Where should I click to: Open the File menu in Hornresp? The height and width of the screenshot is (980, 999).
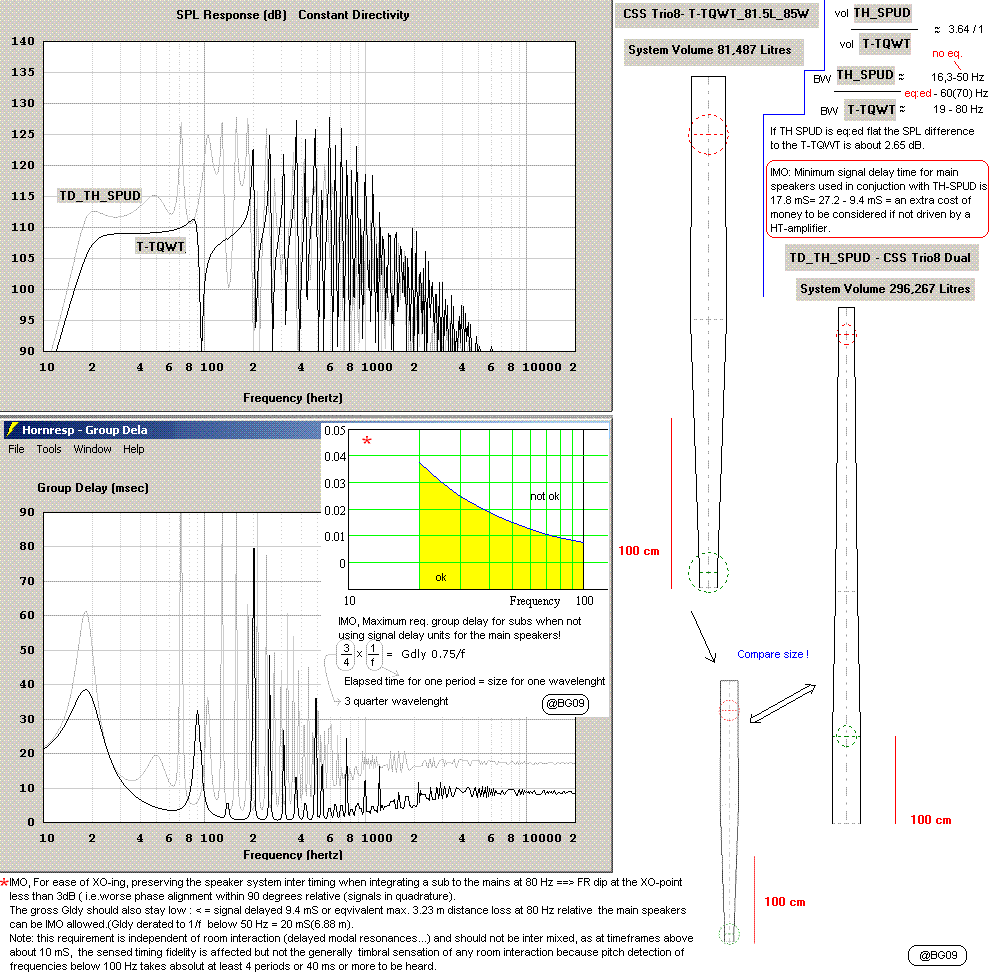[16, 449]
